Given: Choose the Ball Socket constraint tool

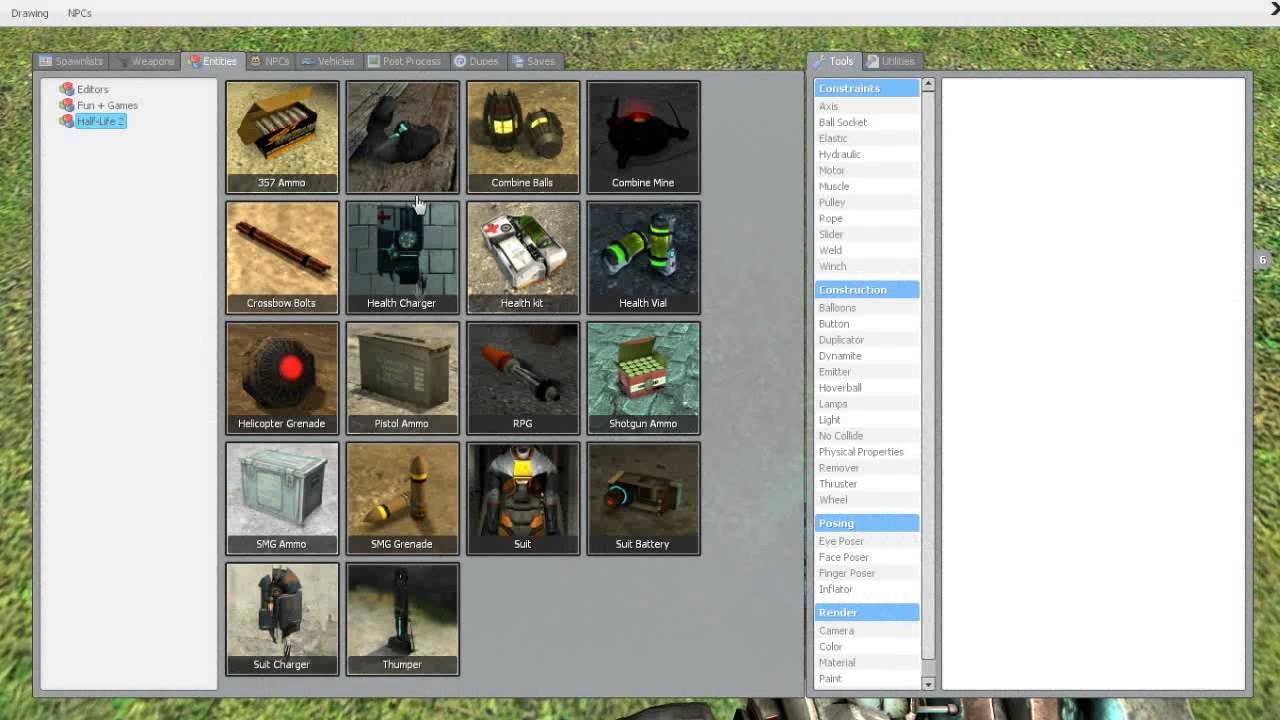Looking at the screenshot, I should [x=867, y=122].
